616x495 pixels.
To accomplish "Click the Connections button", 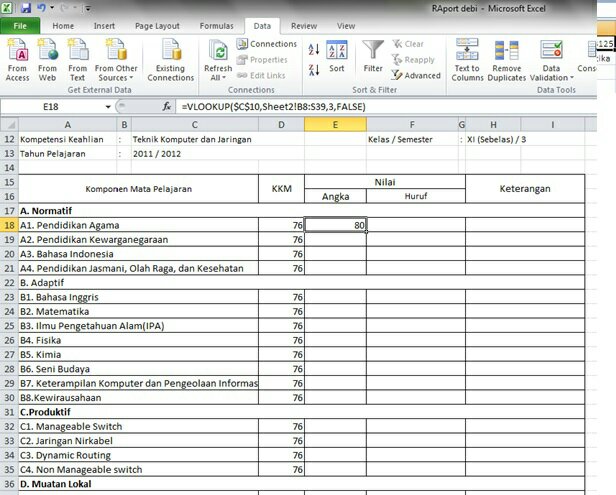I will (267, 44).
